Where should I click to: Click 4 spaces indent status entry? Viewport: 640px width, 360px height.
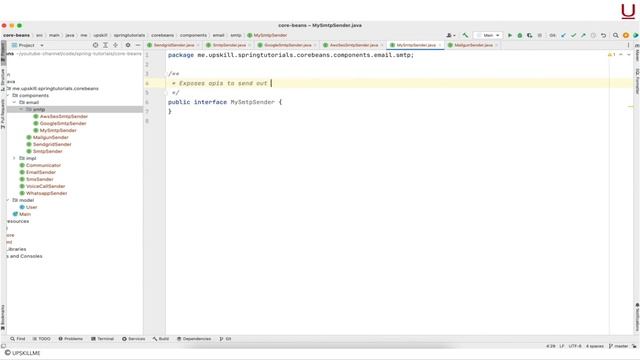595,346
